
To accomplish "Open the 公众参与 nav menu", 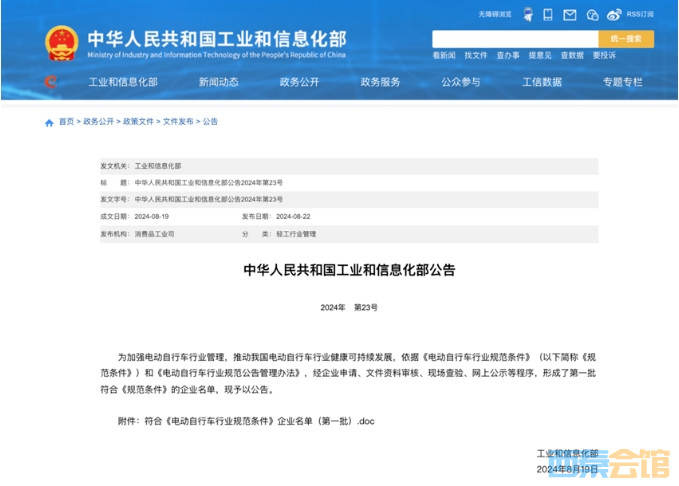I will (x=461, y=82).
